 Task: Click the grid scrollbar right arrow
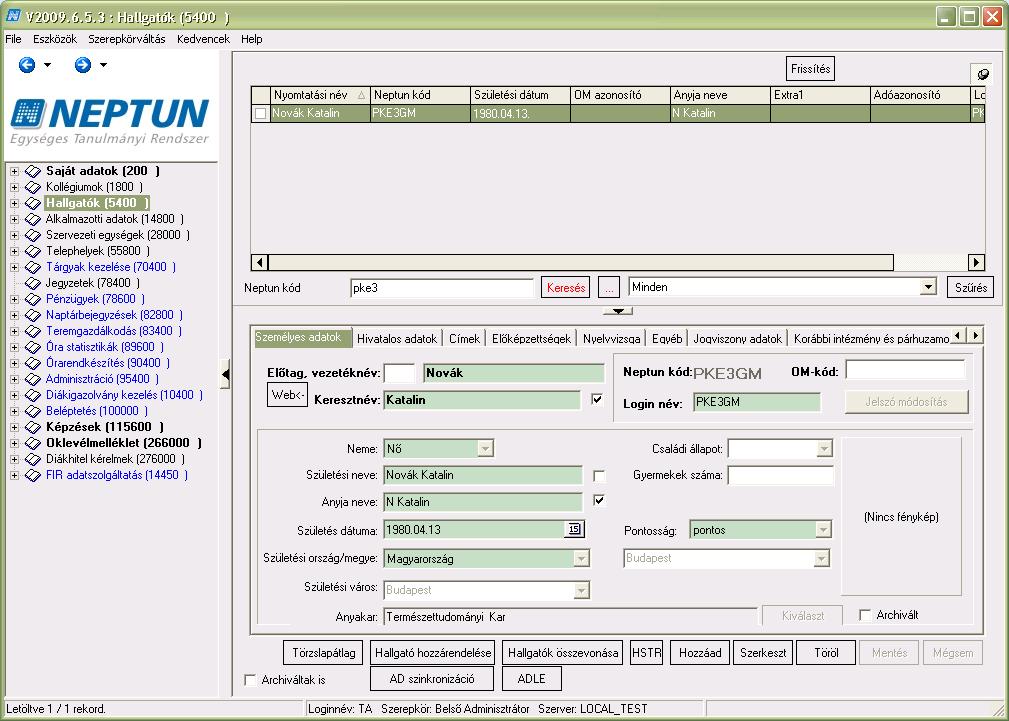[x=976, y=263]
